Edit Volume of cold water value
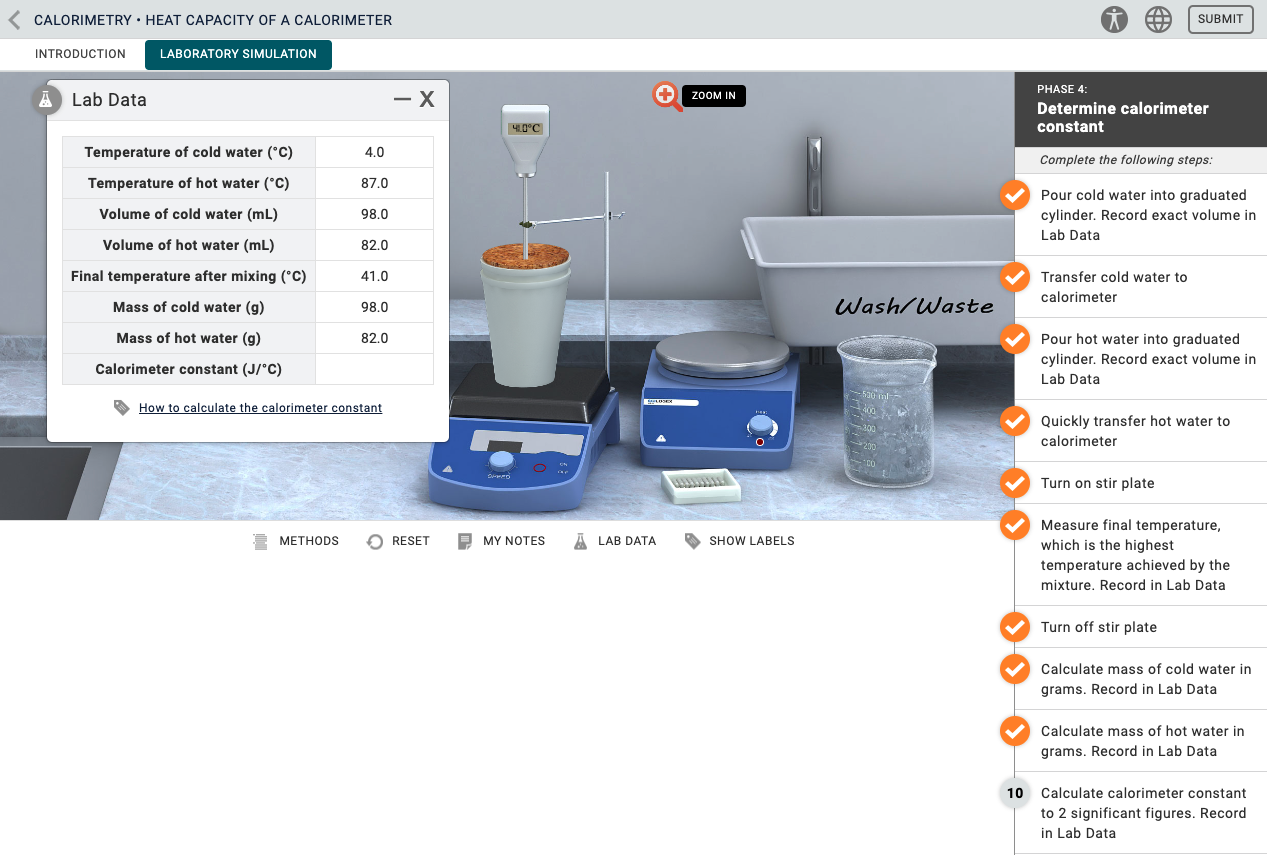Image resolution: width=1267 pixels, height=855 pixels. pyautogui.click(x=374, y=214)
